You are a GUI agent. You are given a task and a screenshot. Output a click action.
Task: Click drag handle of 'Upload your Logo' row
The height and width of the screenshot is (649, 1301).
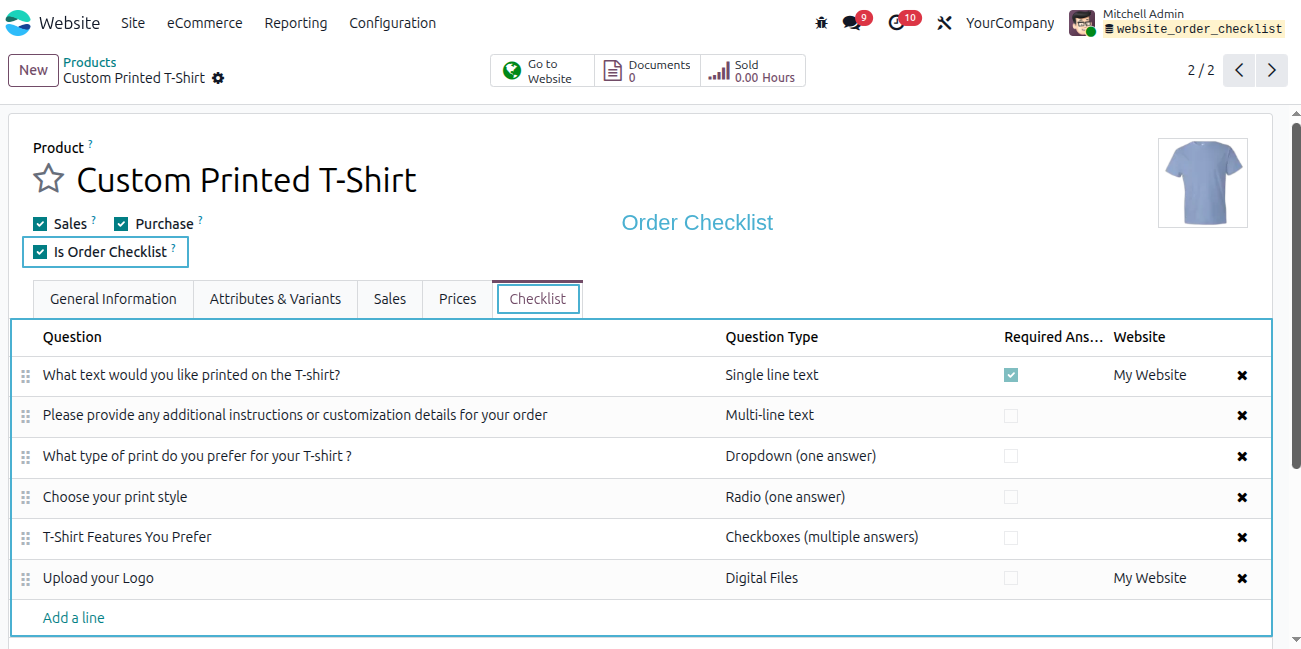point(26,579)
